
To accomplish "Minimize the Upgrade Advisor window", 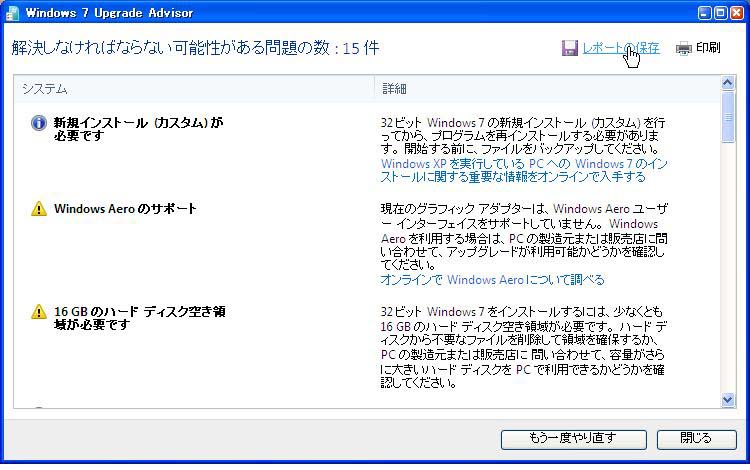I will pyautogui.click(x=705, y=13).
